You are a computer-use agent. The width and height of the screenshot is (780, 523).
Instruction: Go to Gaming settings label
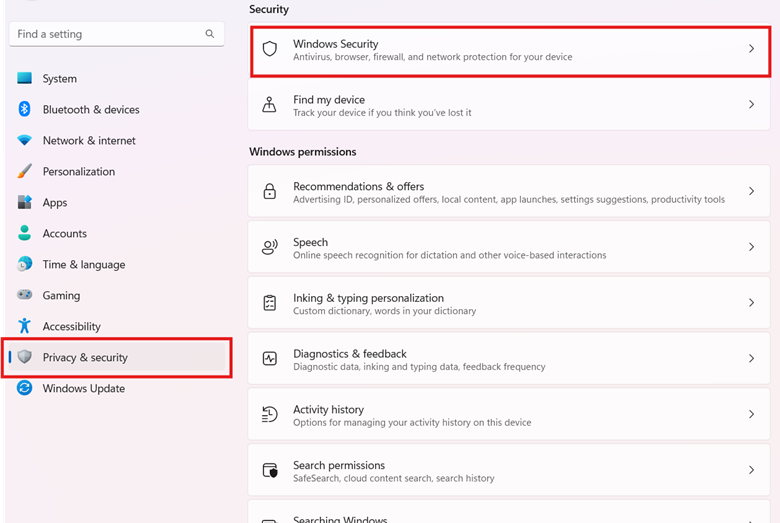coord(61,296)
